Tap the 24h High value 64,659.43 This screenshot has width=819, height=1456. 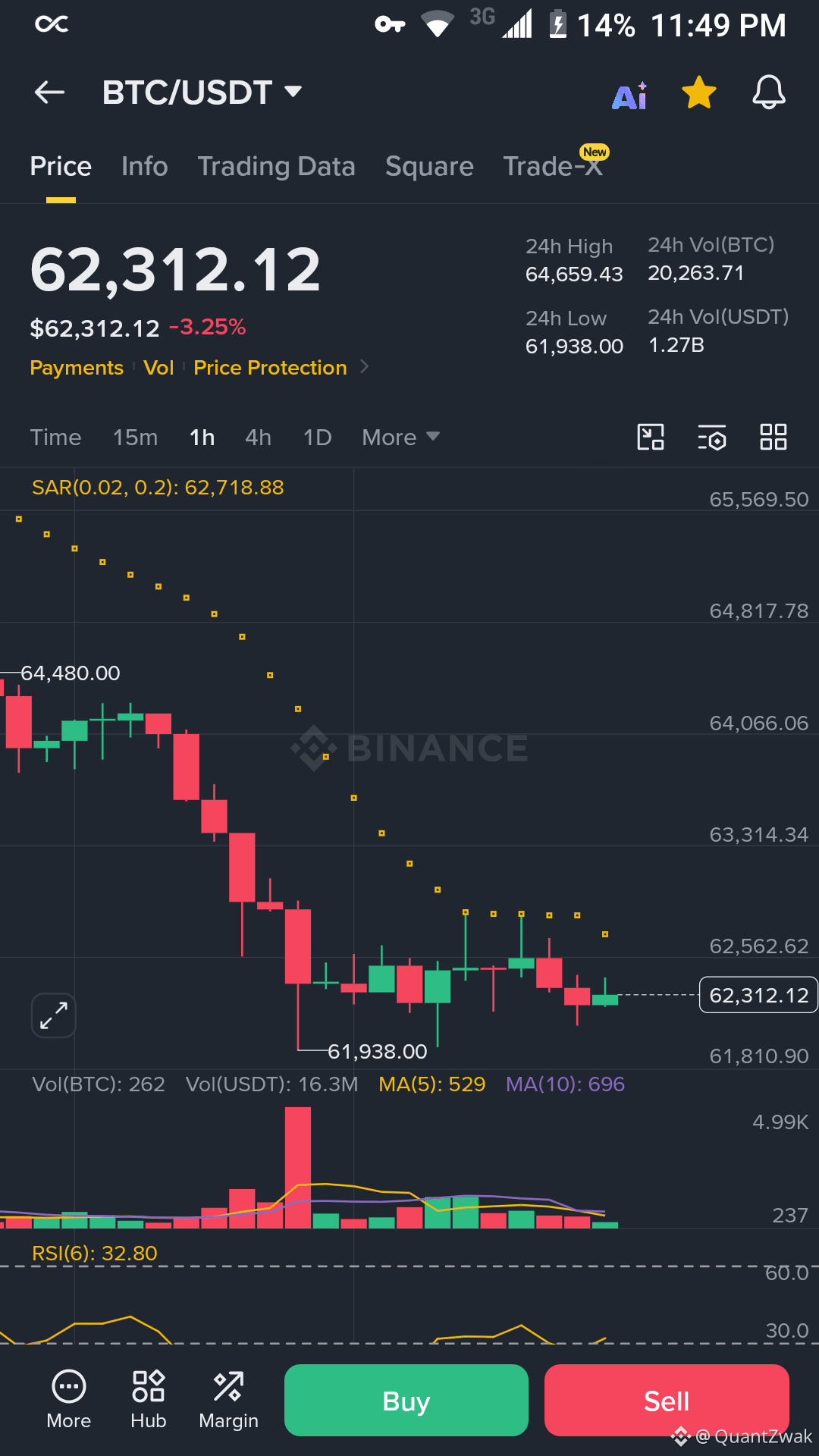[x=574, y=275]
